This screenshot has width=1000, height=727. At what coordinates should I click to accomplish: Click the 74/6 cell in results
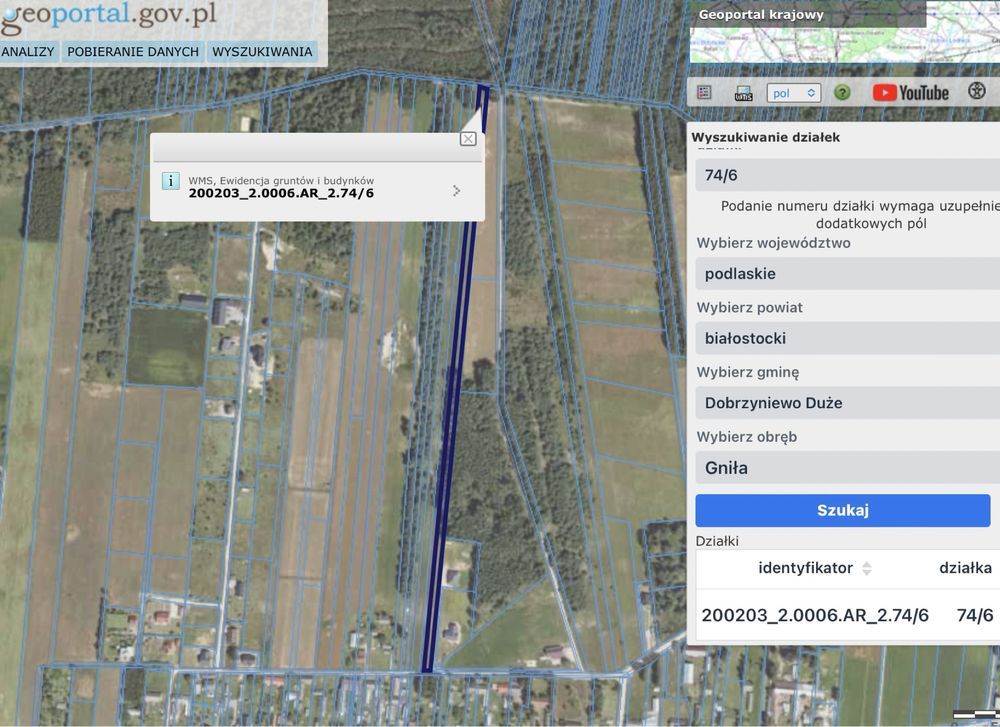pyautogui.click(x=974, y=615)
